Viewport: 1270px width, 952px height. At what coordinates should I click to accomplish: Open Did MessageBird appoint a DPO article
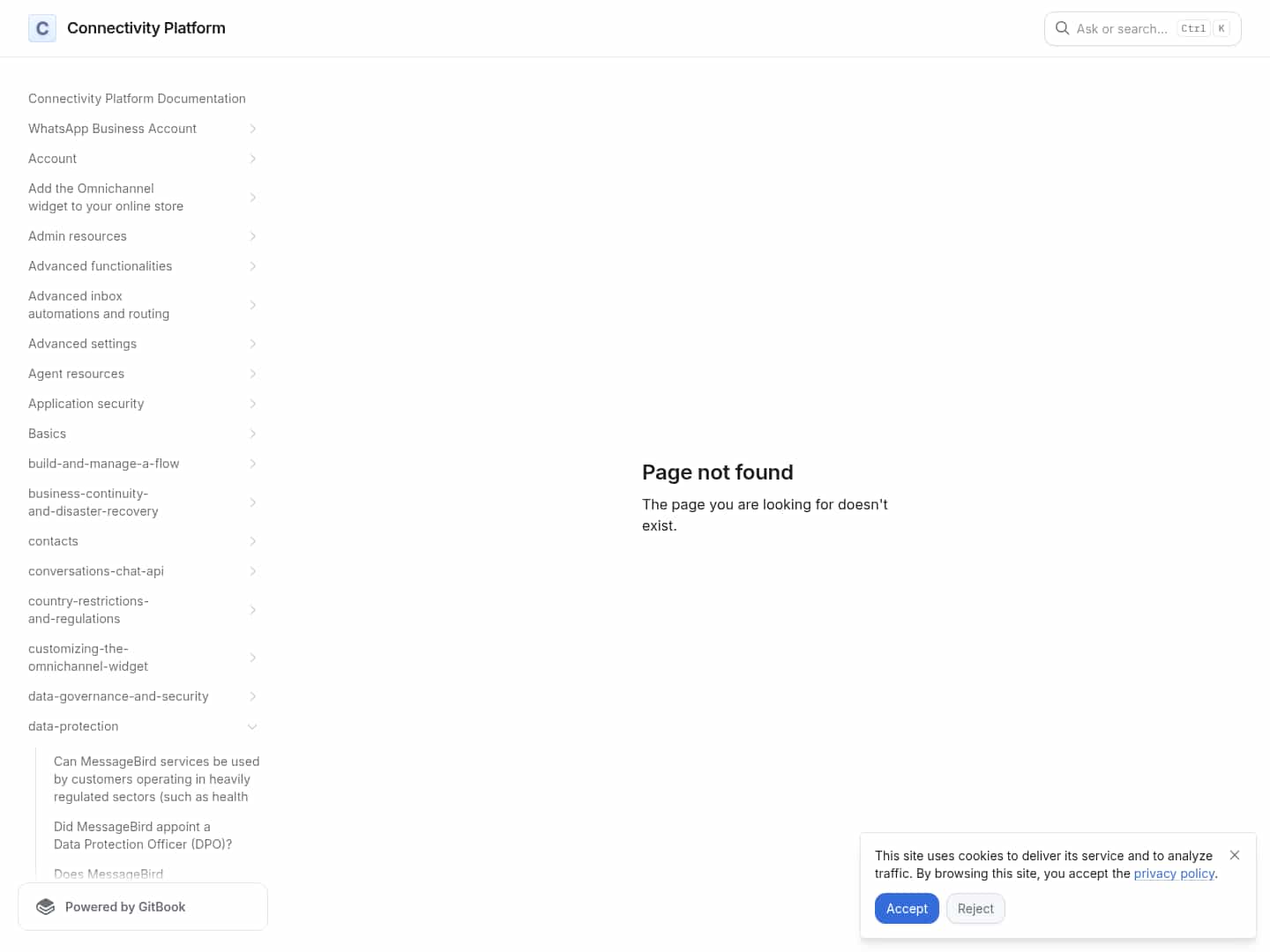click(143, 836)
